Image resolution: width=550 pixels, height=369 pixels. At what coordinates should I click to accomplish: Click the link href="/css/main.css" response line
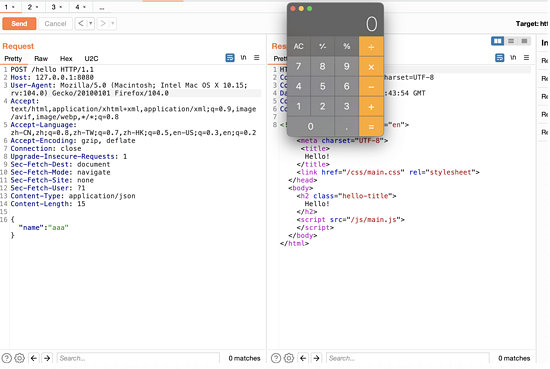(x=388, y=172)
